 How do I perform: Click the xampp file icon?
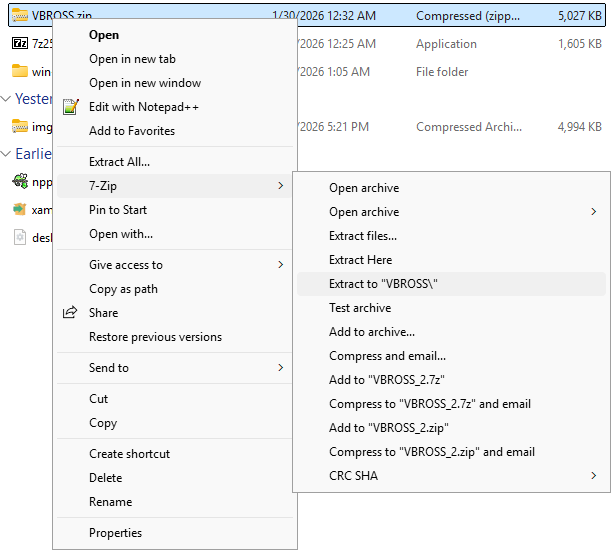pyautogui.click(x=19, y=210)
